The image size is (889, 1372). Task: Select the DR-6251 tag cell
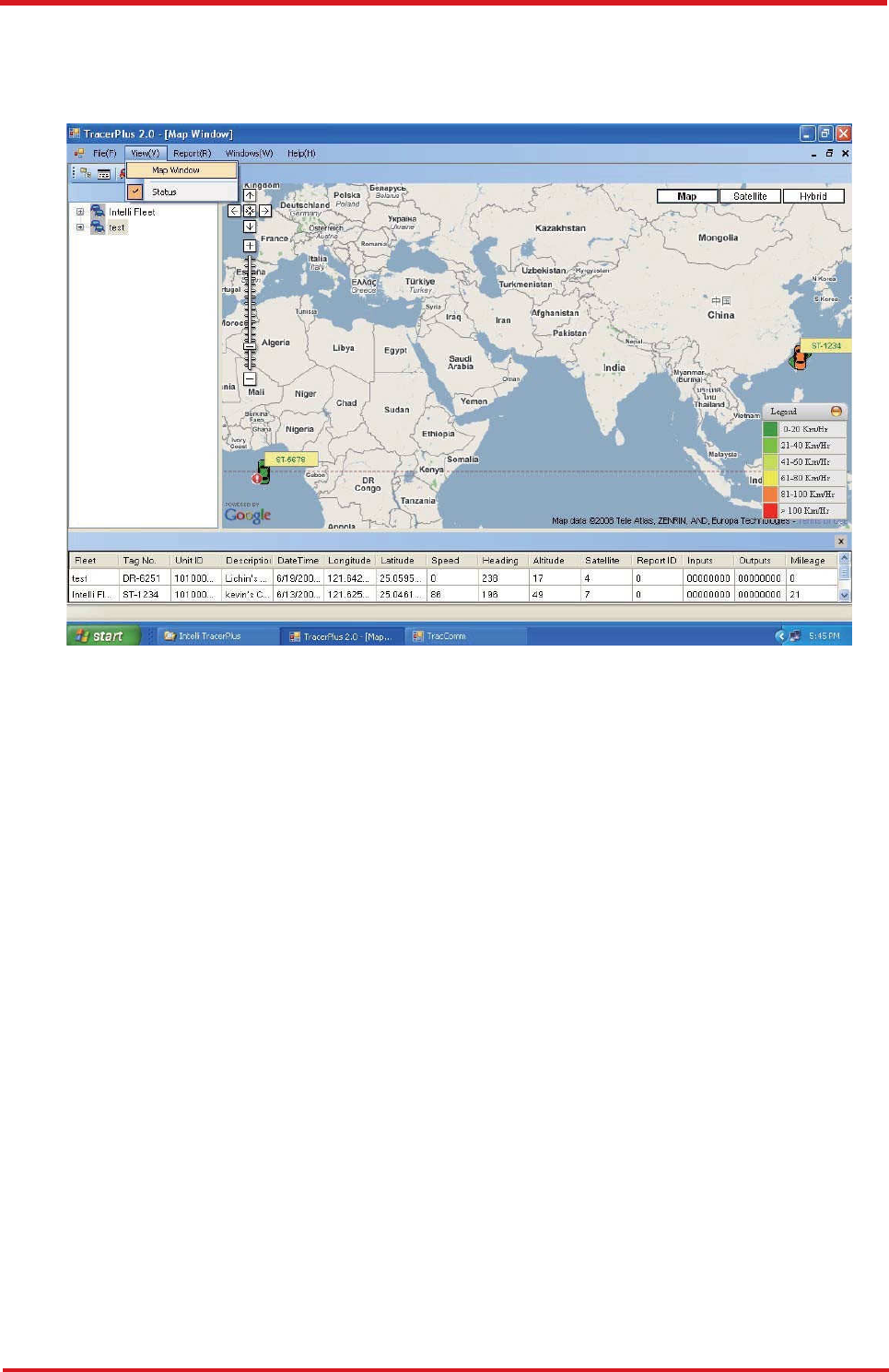[x=145, y=578]
